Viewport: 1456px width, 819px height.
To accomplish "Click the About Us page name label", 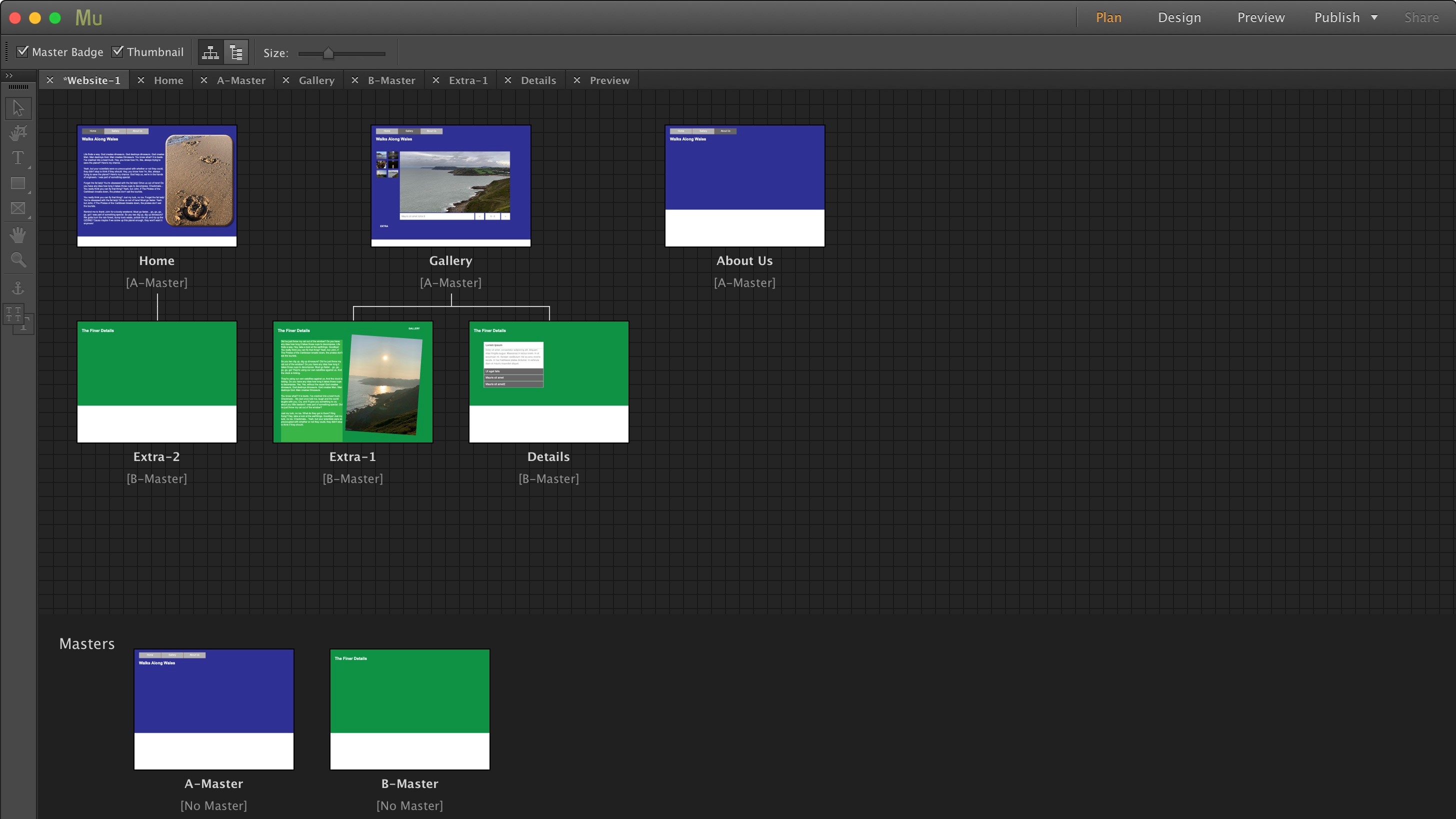I will [744, 260].
